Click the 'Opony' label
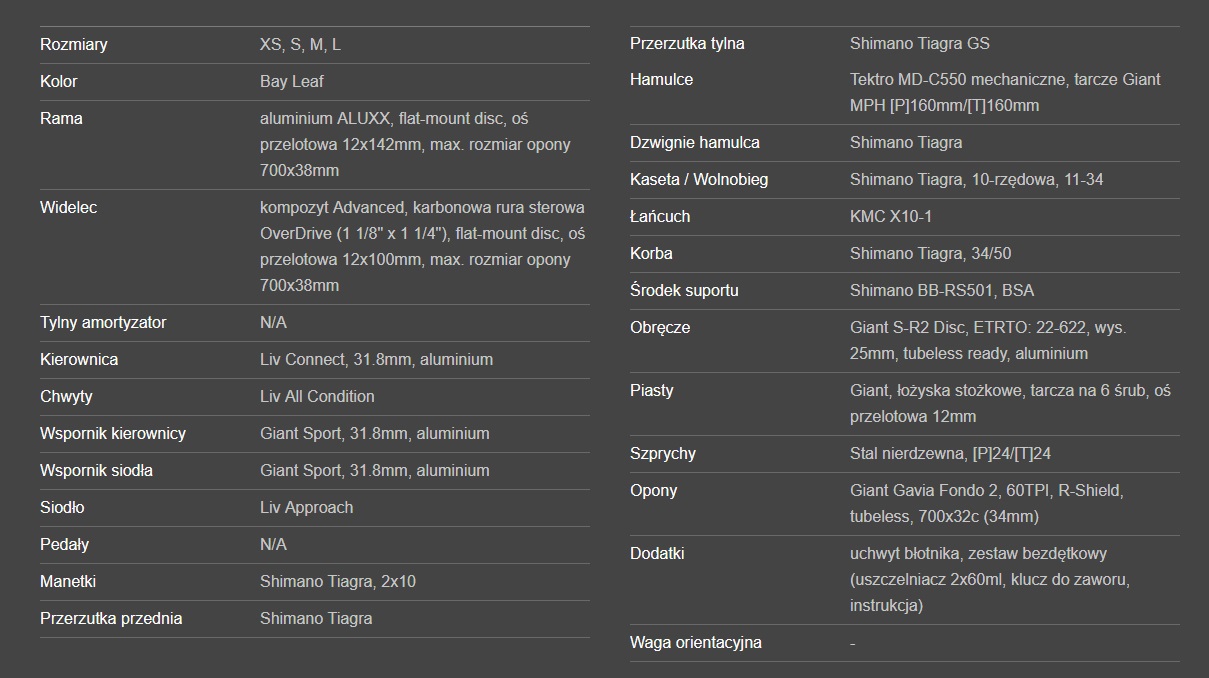The width and height of the screenshot is (1209, 678). click(654, 490)
